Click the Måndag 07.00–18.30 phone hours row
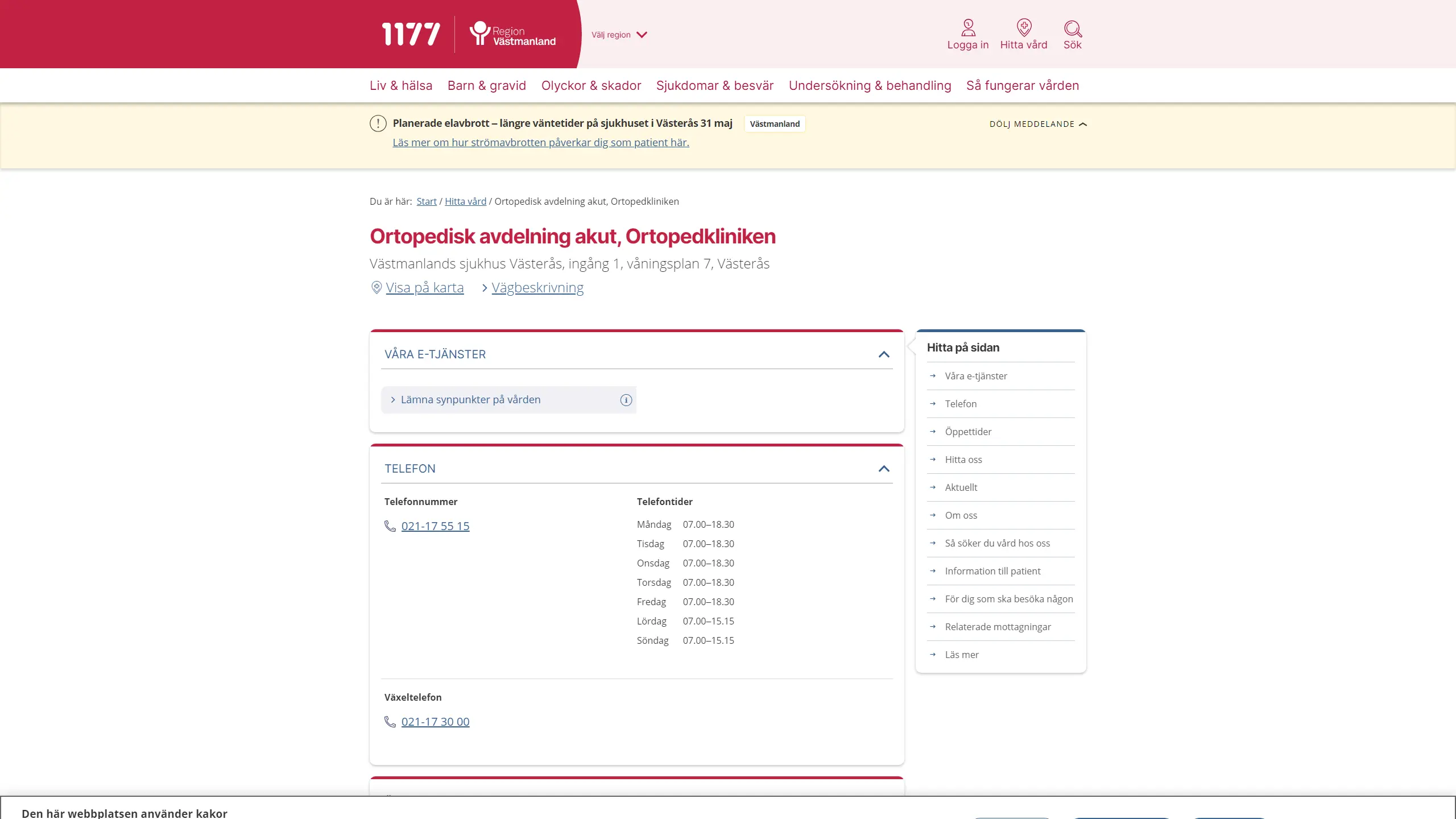Image resolution: width=1456 pixels, height=819 pixels. point(685,524)
